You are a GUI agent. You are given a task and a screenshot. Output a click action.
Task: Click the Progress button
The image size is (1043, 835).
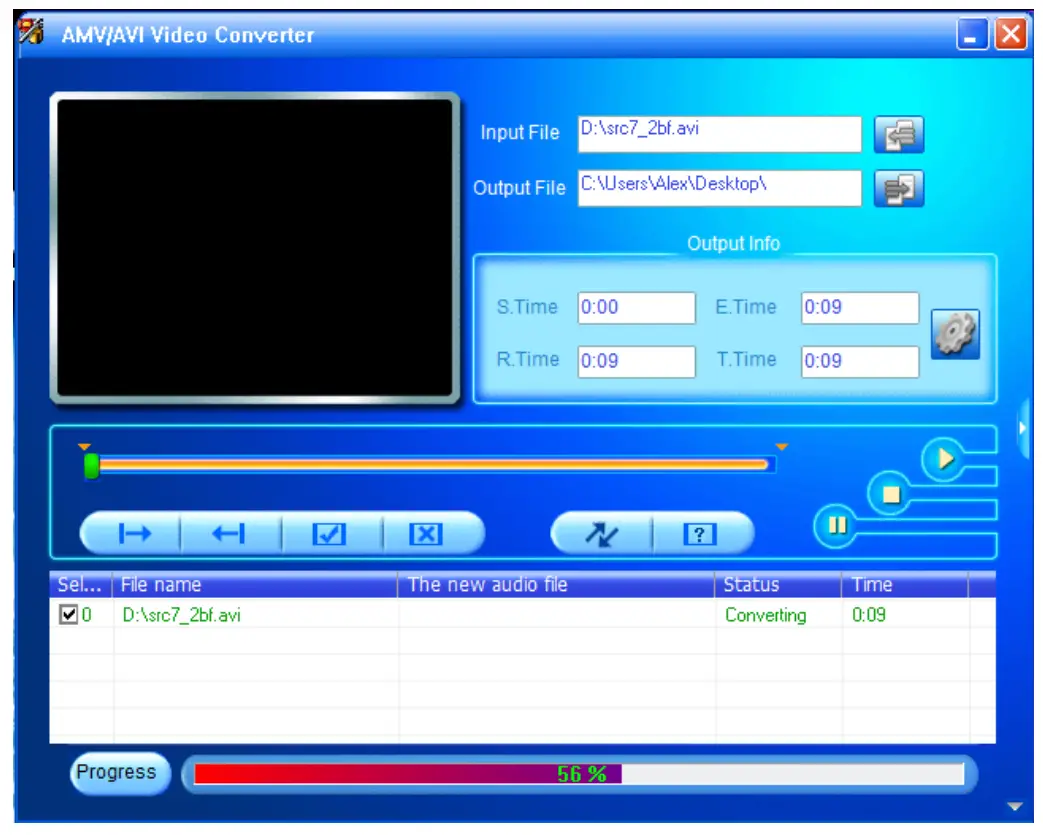[120, 773]
